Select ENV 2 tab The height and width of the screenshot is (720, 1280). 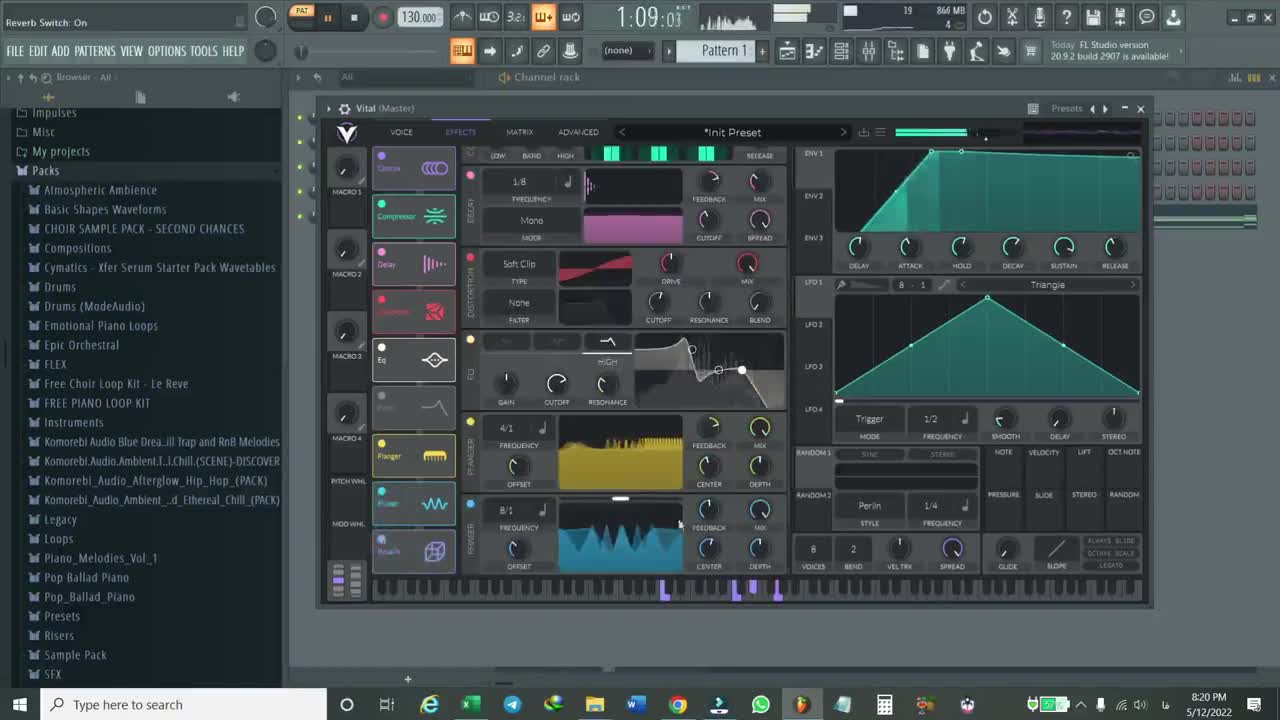[x=814, y=196]
